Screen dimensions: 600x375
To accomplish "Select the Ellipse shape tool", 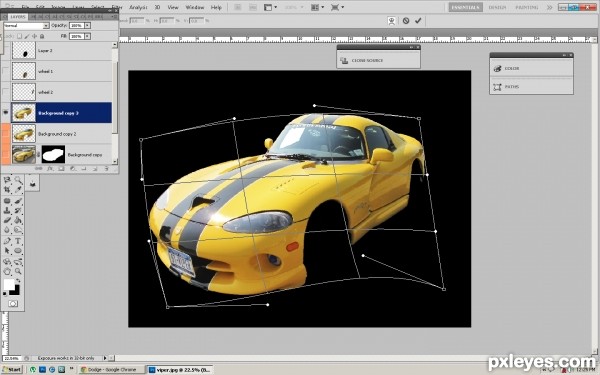I will point(18,251).
